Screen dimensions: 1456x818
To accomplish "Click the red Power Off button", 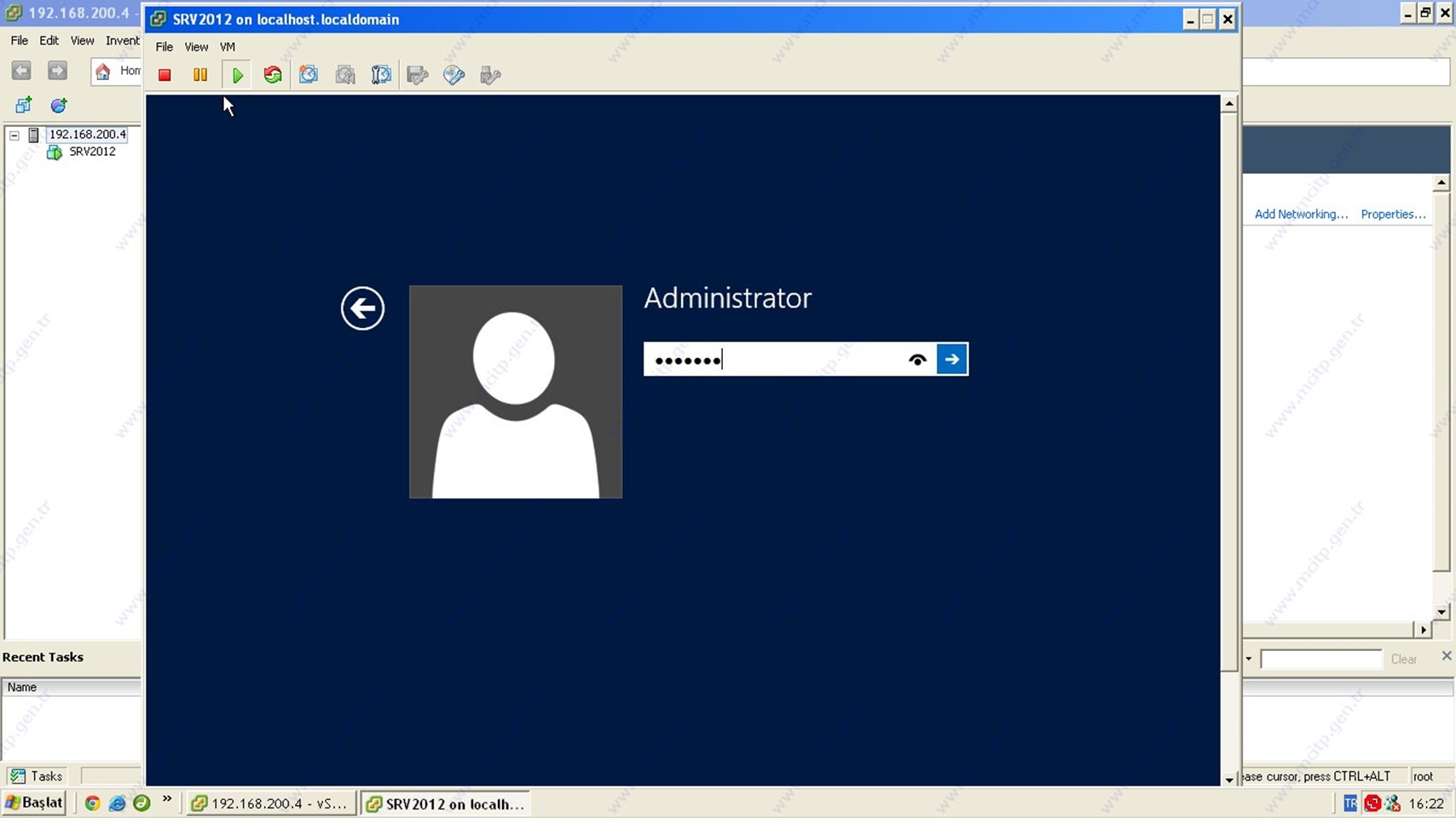I will pos(165,75).
